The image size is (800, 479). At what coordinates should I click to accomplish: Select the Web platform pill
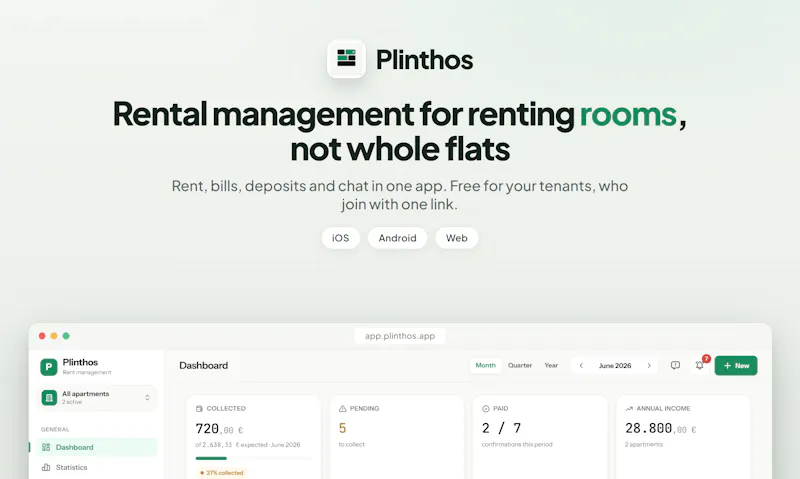(x=457, y=238)
